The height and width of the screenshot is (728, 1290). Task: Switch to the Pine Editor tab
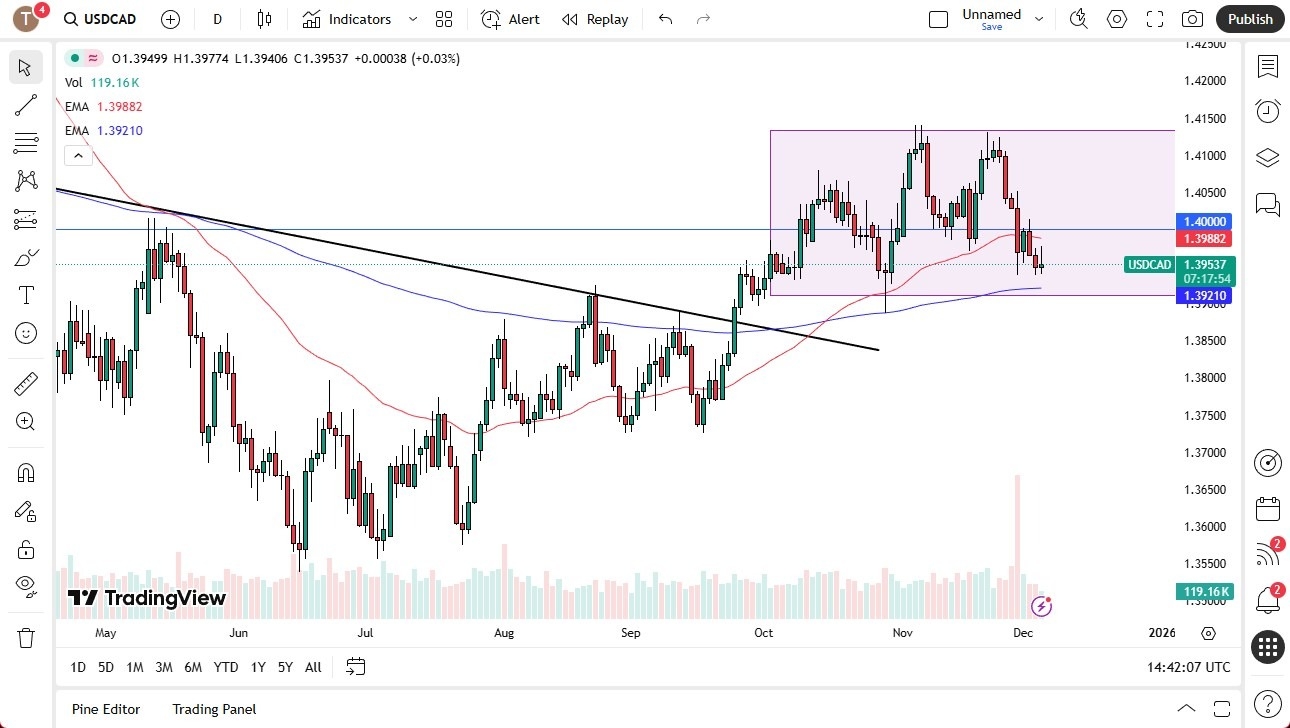(x=105, y=709)
